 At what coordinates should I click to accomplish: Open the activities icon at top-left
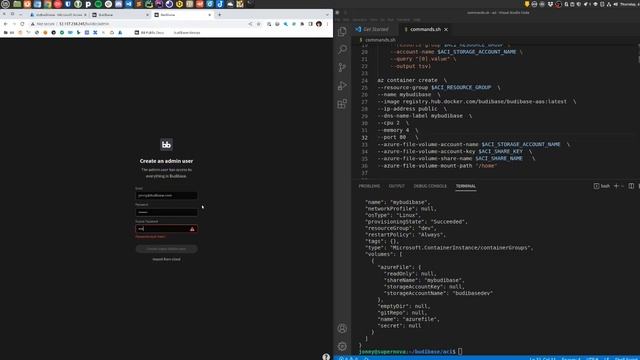(5, 4)
